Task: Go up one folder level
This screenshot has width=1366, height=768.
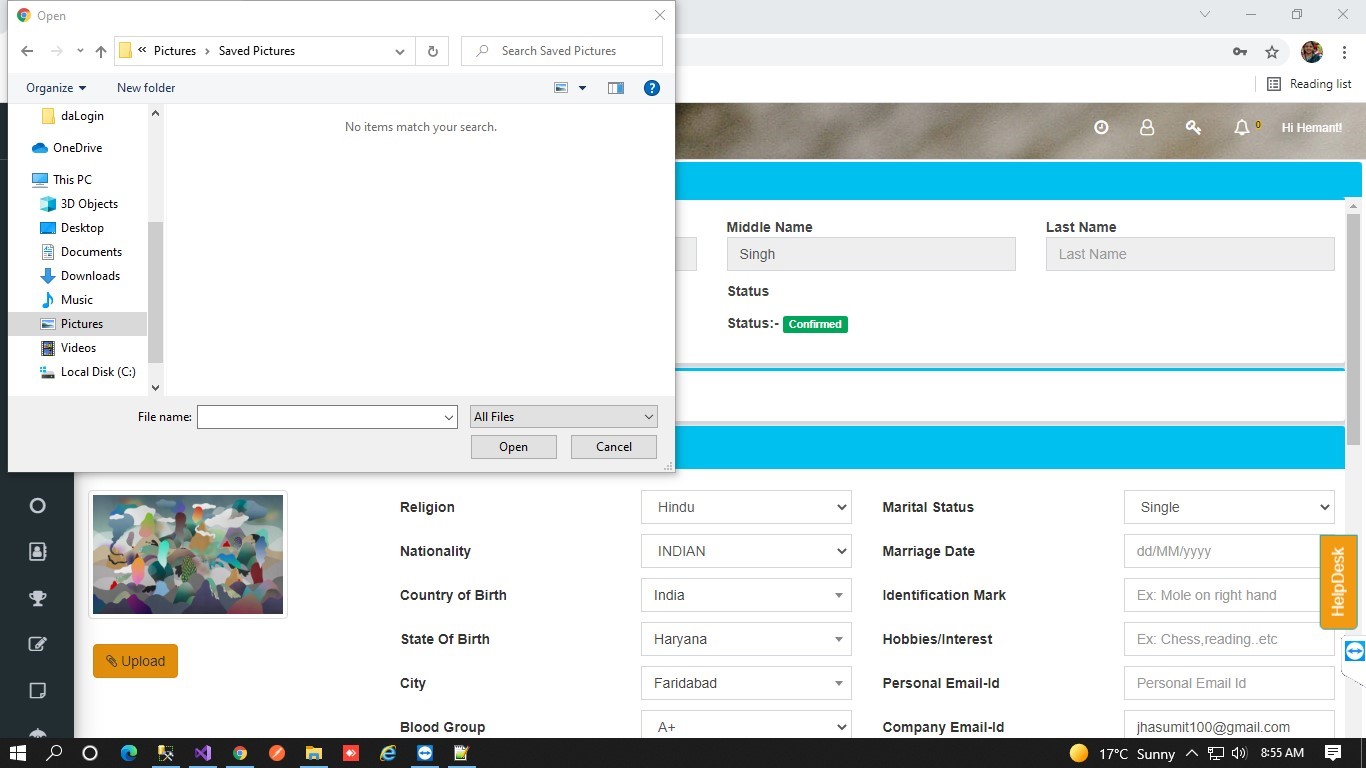Action: [x=101, y=51]
